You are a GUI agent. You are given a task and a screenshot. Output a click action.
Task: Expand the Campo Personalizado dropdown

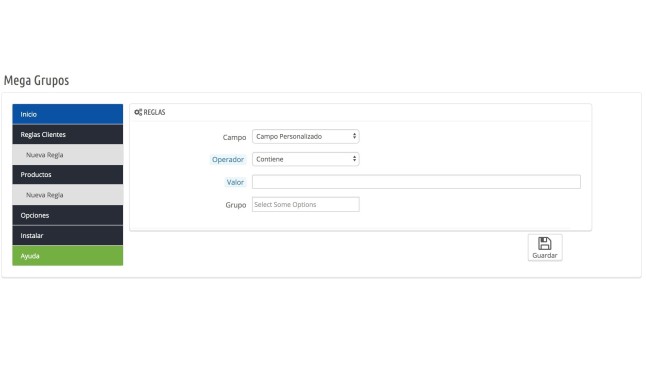point(306,136)
